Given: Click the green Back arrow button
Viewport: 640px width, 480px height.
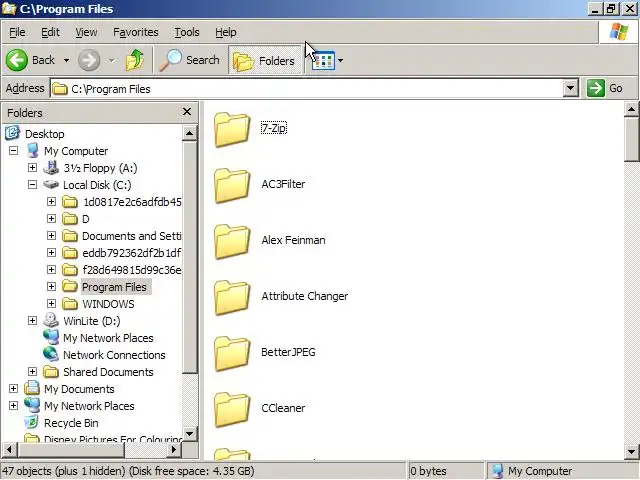Looking at the screenshot, I should click(17, 60).
